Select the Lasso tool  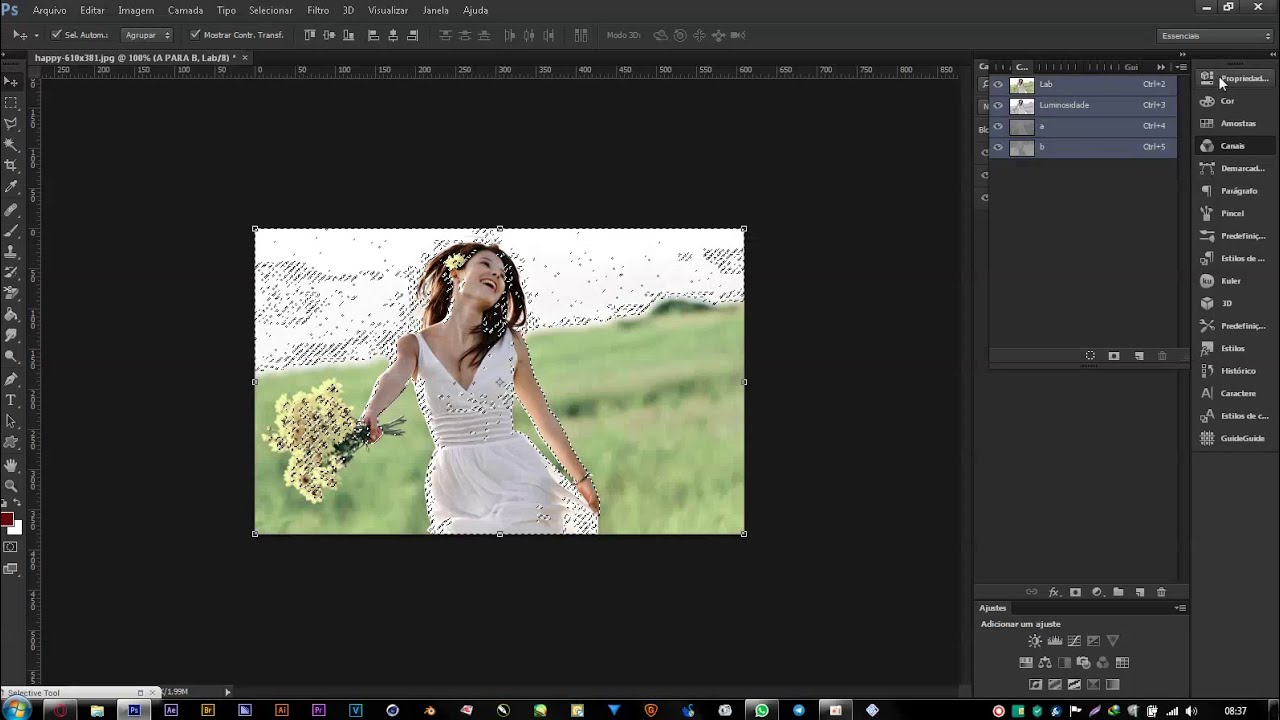11,123
